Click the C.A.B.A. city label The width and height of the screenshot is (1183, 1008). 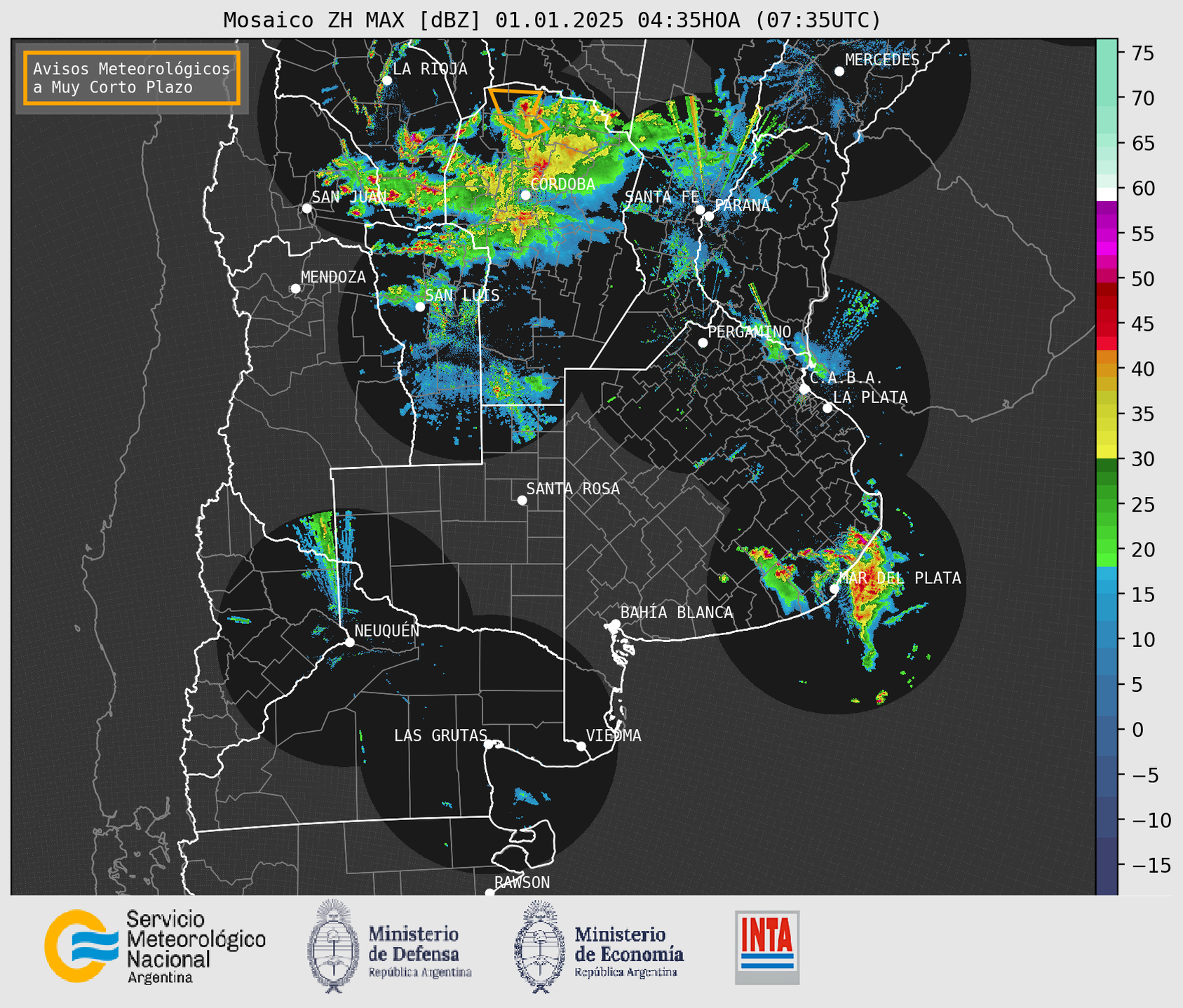[846, 378]
